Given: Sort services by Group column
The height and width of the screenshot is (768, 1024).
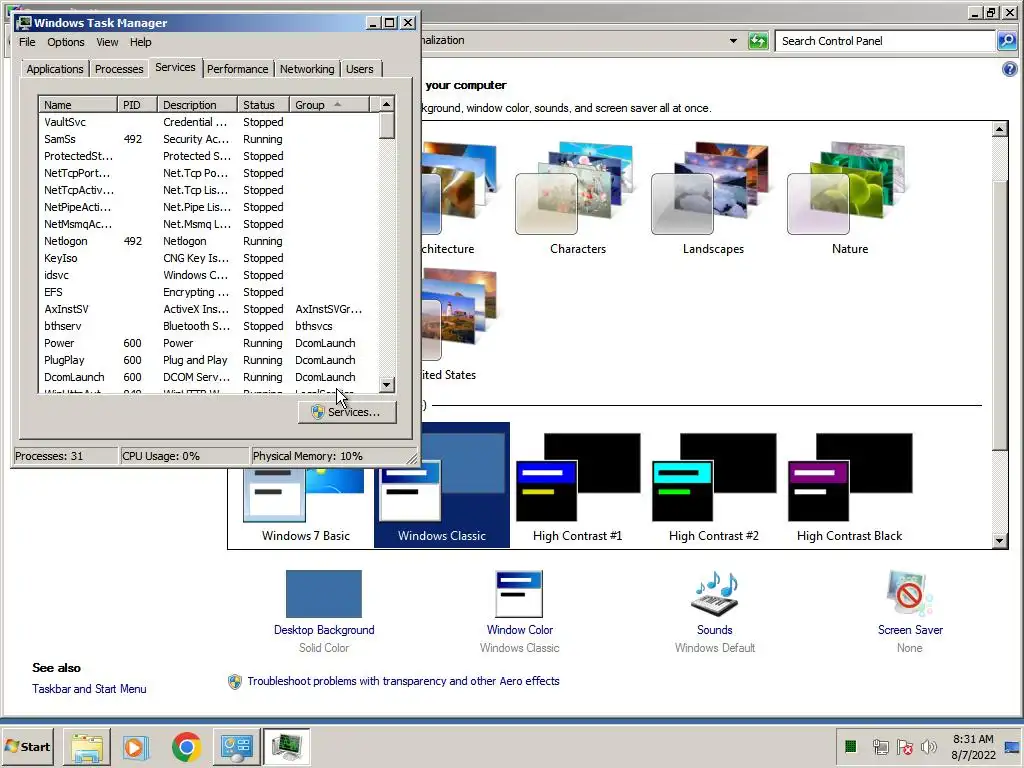Looking at the screenshot, I should point(329,104).
